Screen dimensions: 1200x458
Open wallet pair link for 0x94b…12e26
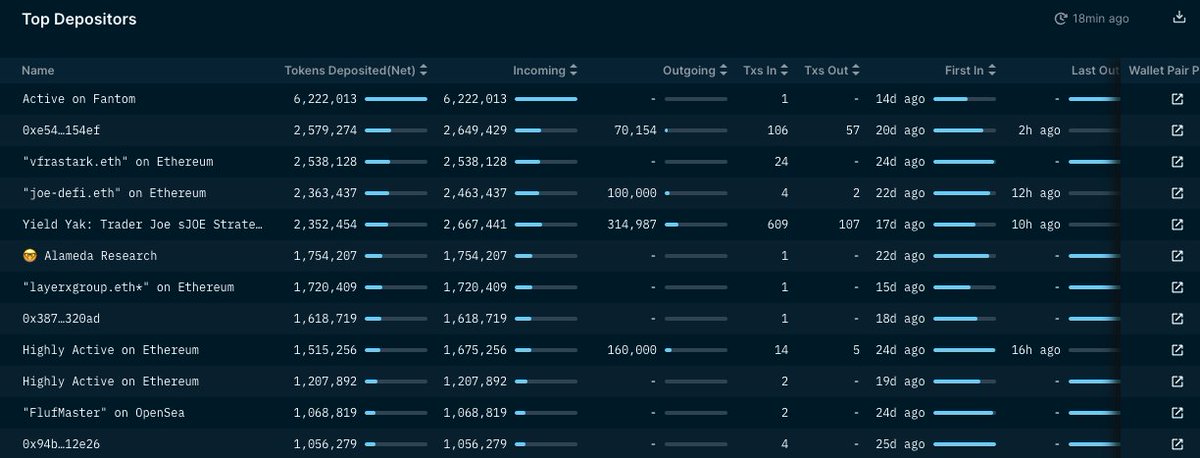[1178, 444]
